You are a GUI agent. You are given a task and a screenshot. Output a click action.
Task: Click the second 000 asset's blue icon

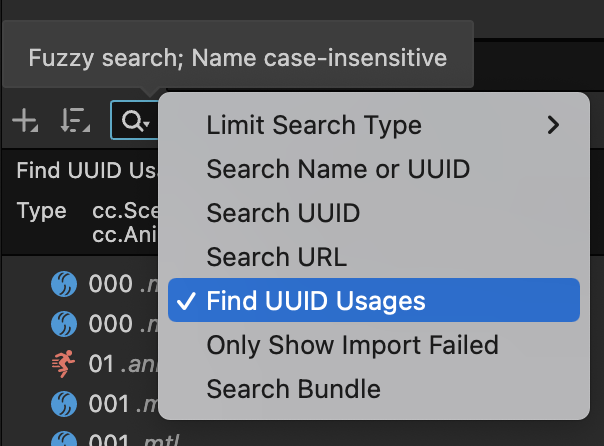click(64, 324)
